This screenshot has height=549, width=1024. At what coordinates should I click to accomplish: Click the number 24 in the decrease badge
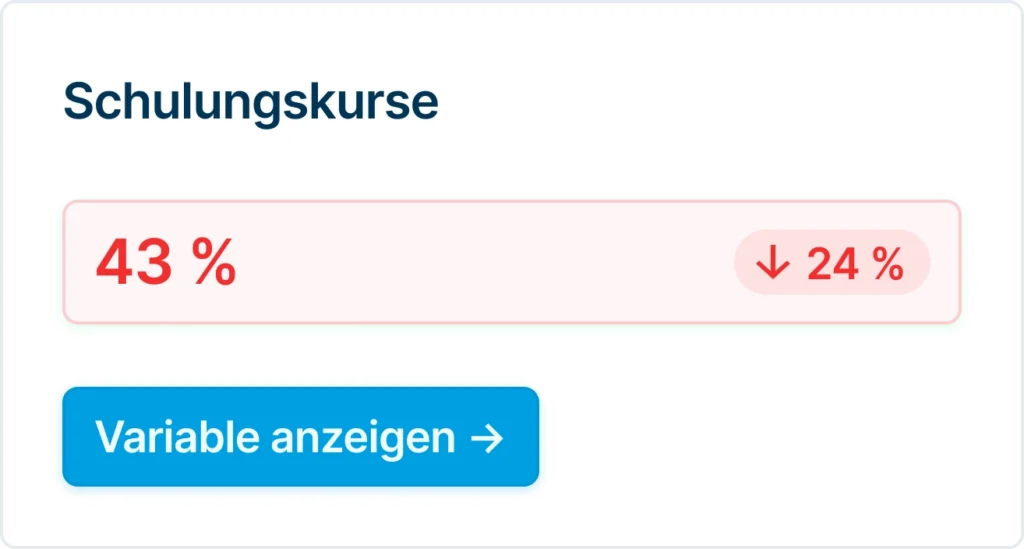pyautogui.click(x=829, y=264)
